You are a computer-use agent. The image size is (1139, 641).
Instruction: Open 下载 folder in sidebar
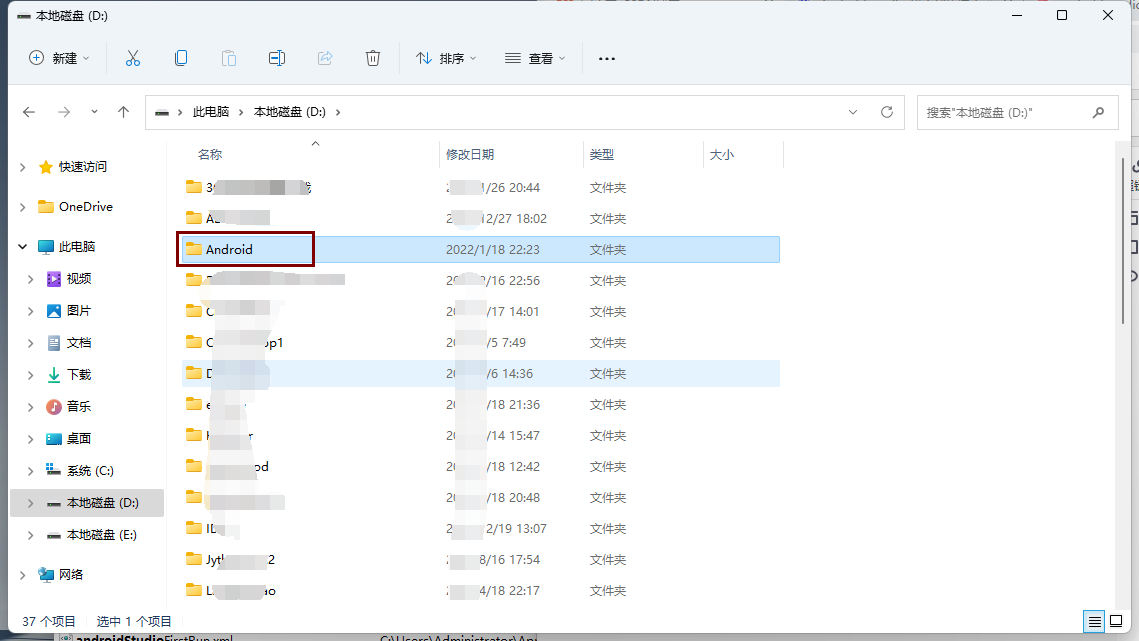point(79,375)
